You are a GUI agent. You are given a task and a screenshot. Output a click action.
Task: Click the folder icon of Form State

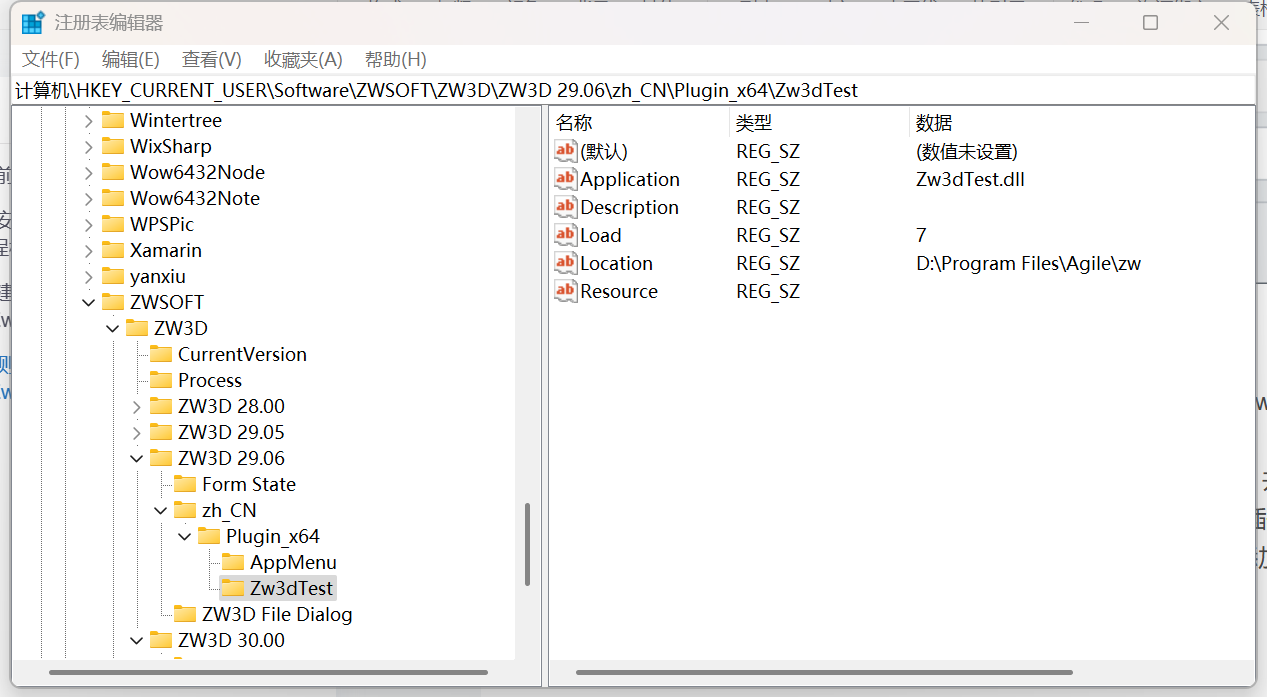(185, 484)
